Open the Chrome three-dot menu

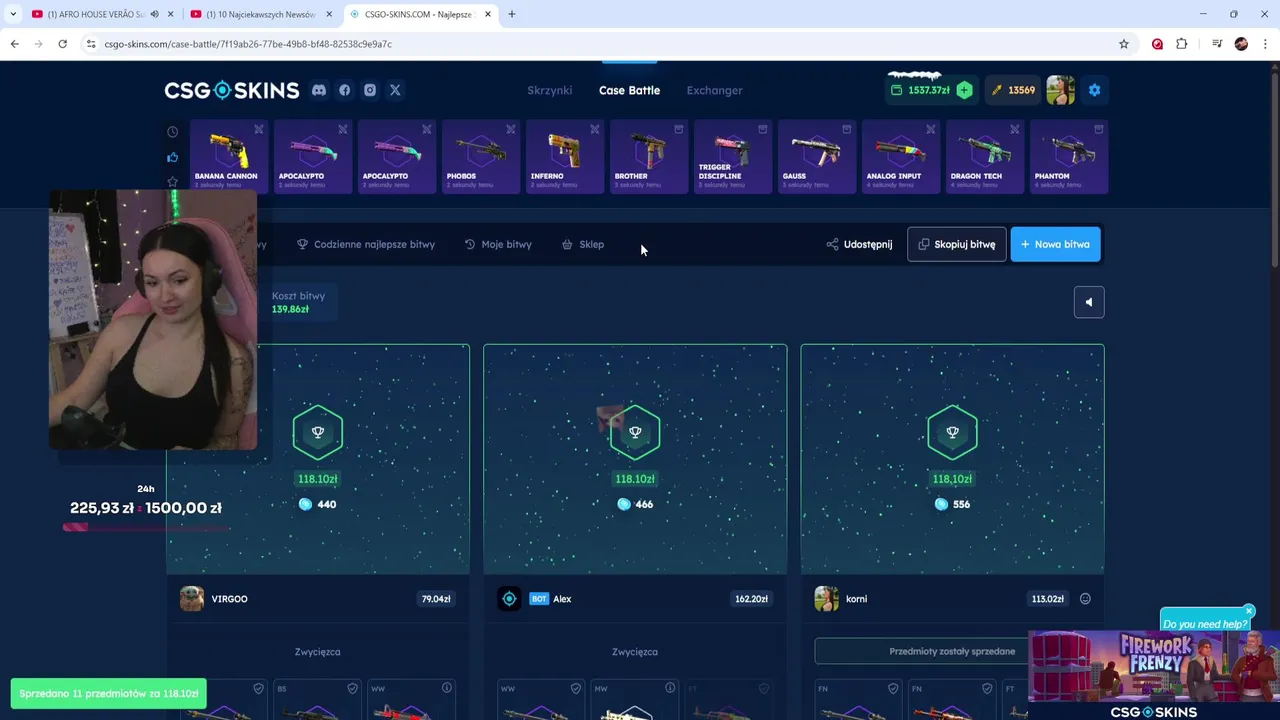pyautogui.click(x=1266, y=44)
